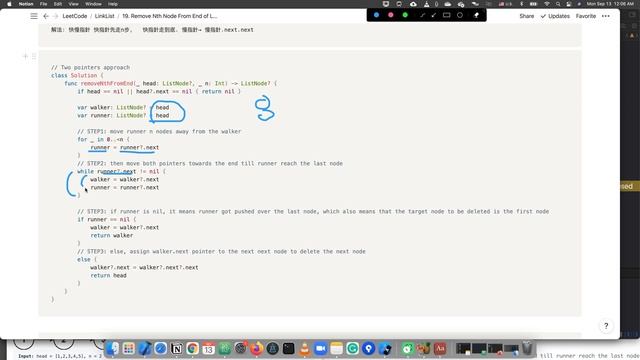Open the help question mark button
Image resolution: width=640 pixels, height=360 pixels.
606,326
